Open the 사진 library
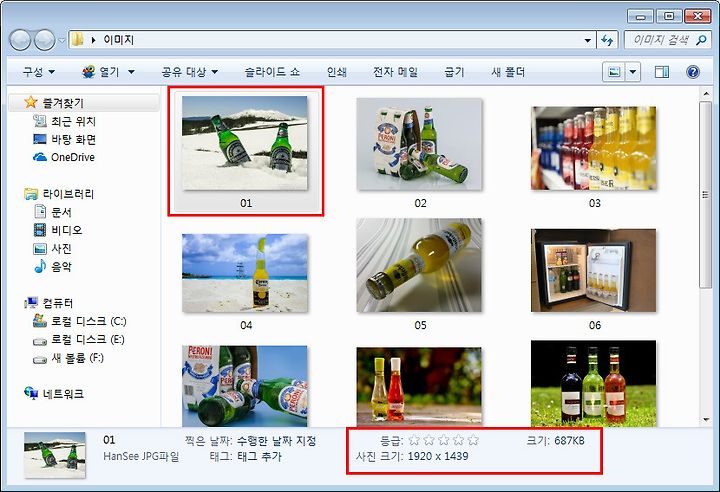 53,249
